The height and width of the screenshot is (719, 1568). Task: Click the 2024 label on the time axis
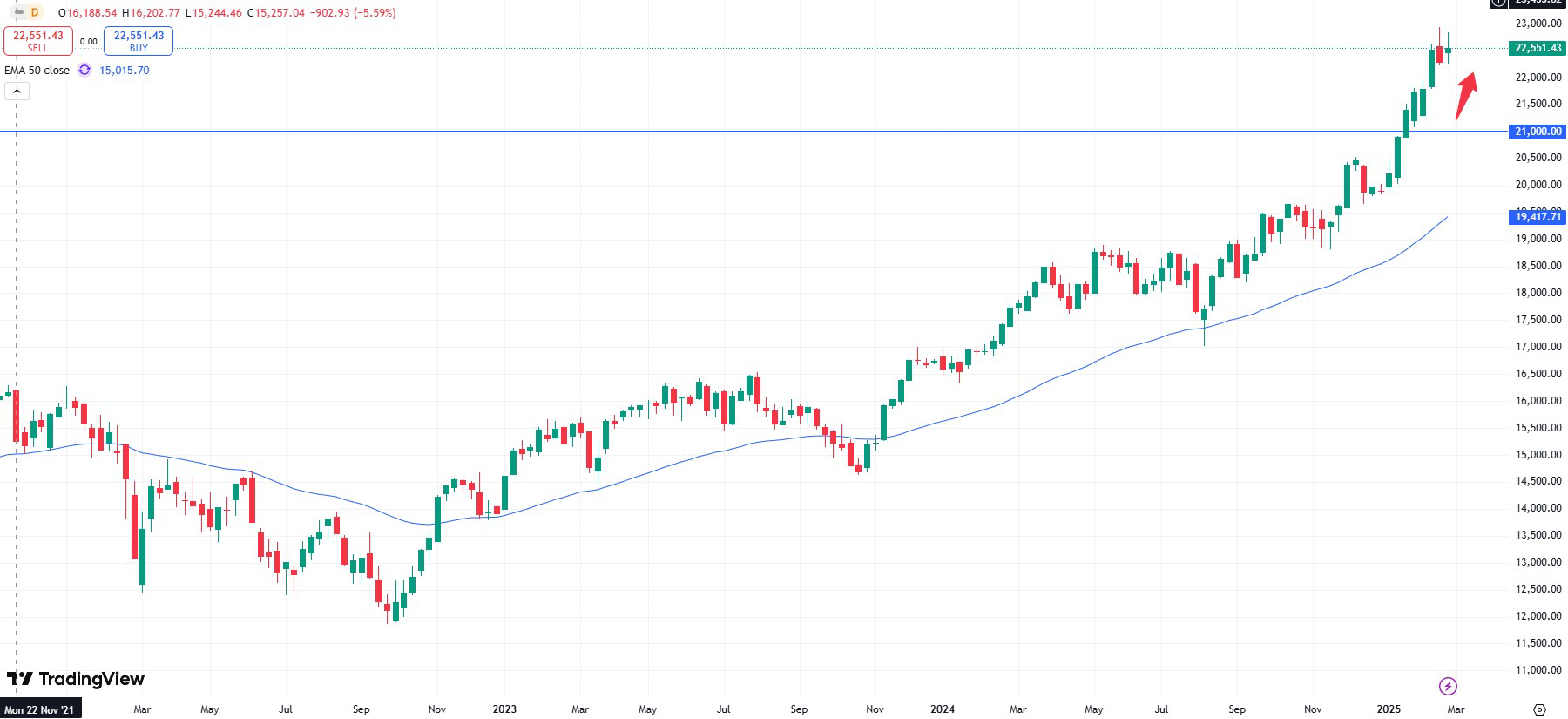(x=943, y=709)
